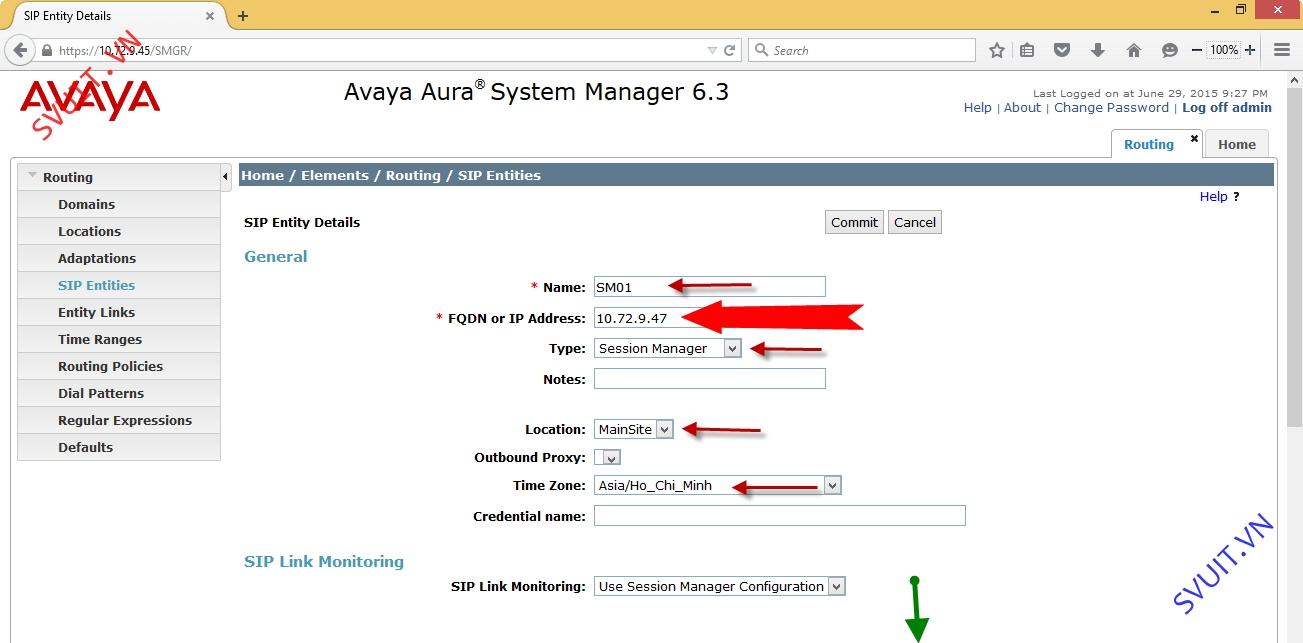This screenshot has height=643, width=1303.
Task: Click Home in the breadcrumb
Action: pyautogui.click(x=262, y=175)
